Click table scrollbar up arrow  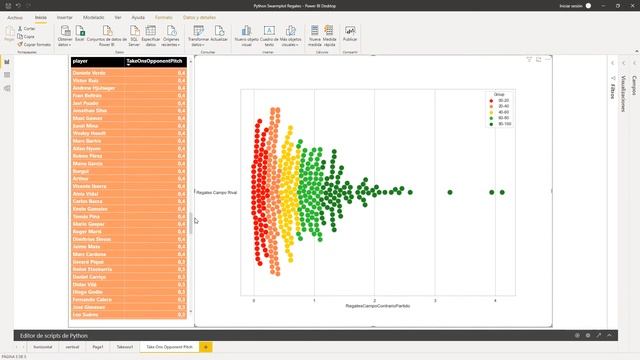pos(191,62)
